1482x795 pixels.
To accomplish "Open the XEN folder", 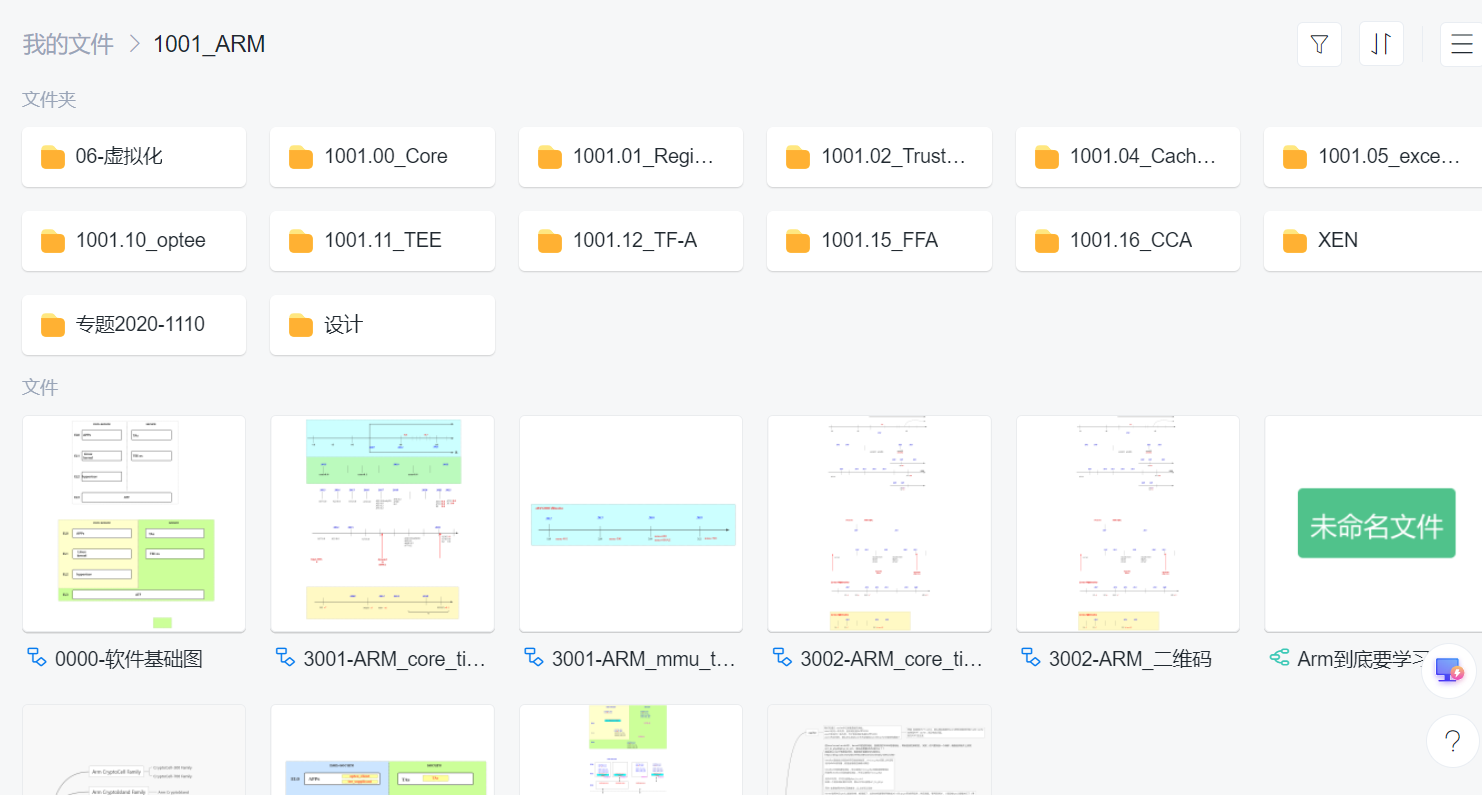I will (1373, 241).
